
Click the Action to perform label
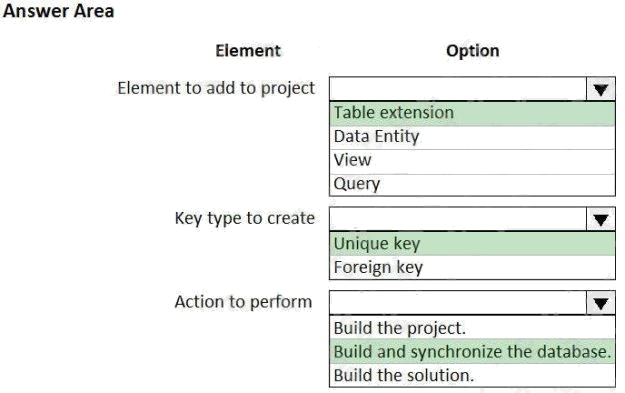click(x=244, y=302)
